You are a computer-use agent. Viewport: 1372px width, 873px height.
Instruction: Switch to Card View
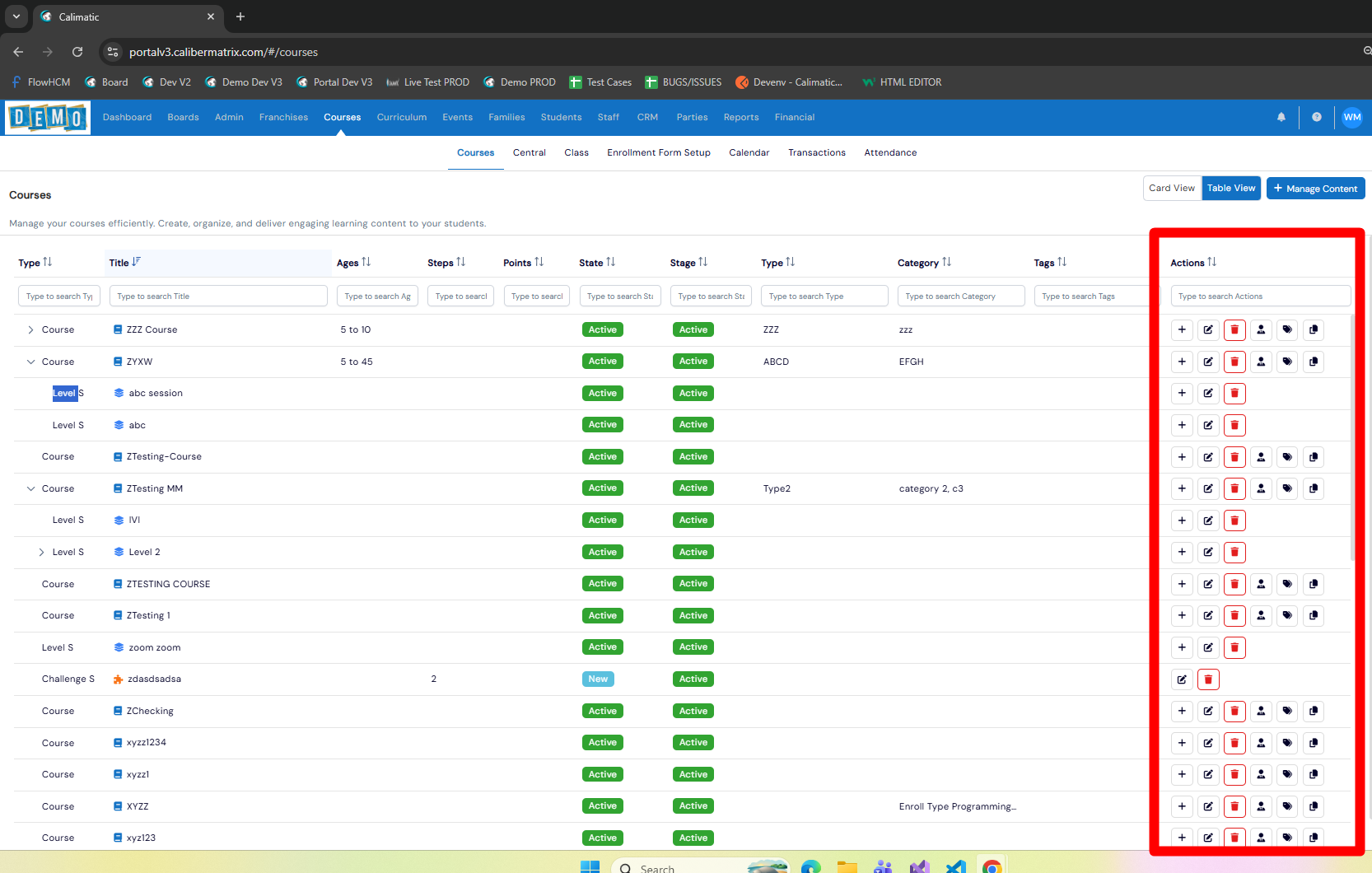pyautogui.click(x=1172, y=188)
